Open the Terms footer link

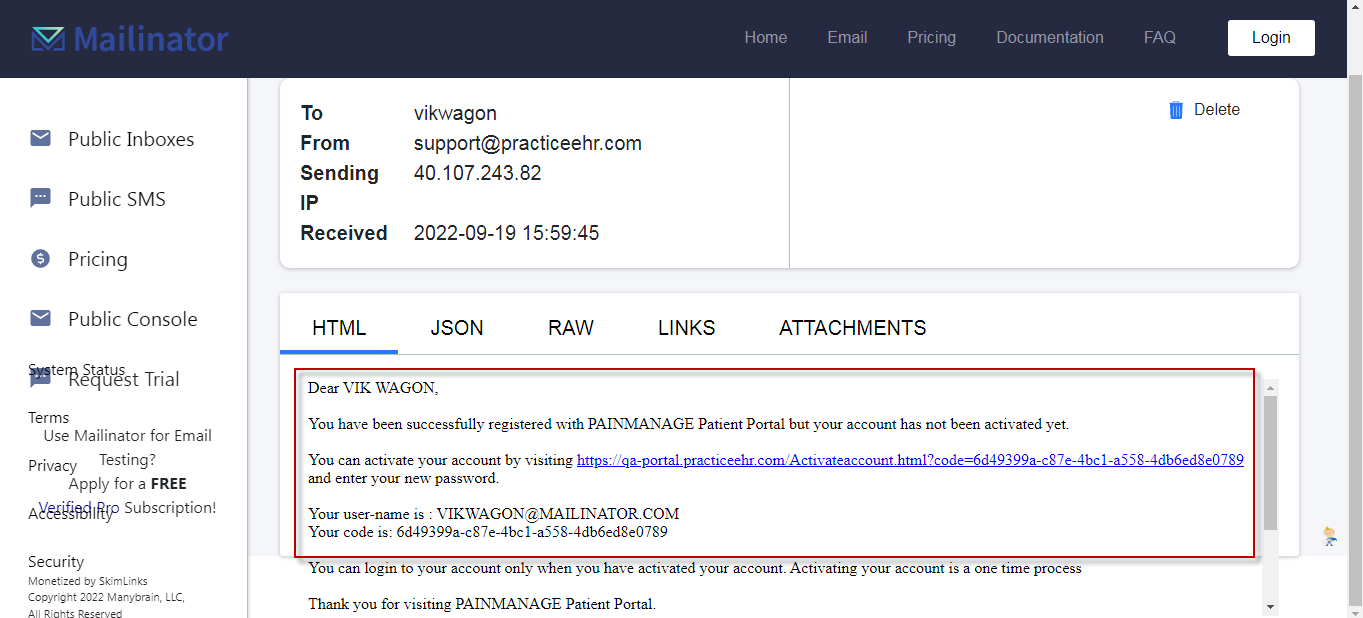[49, 418]
